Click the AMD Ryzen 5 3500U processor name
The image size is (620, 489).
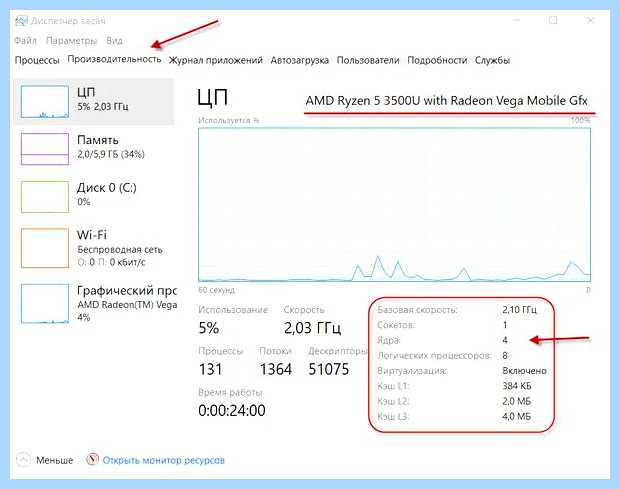click(446, 101)
